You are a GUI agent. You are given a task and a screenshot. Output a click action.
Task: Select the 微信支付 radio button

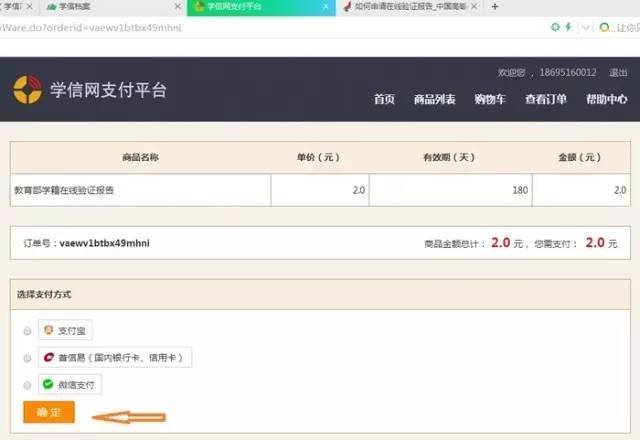click(x=27, y=385)
